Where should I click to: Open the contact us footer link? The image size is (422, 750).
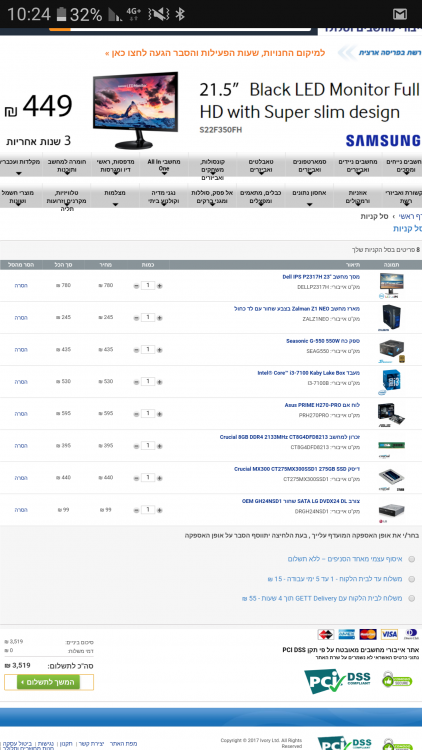pos(91,744)
